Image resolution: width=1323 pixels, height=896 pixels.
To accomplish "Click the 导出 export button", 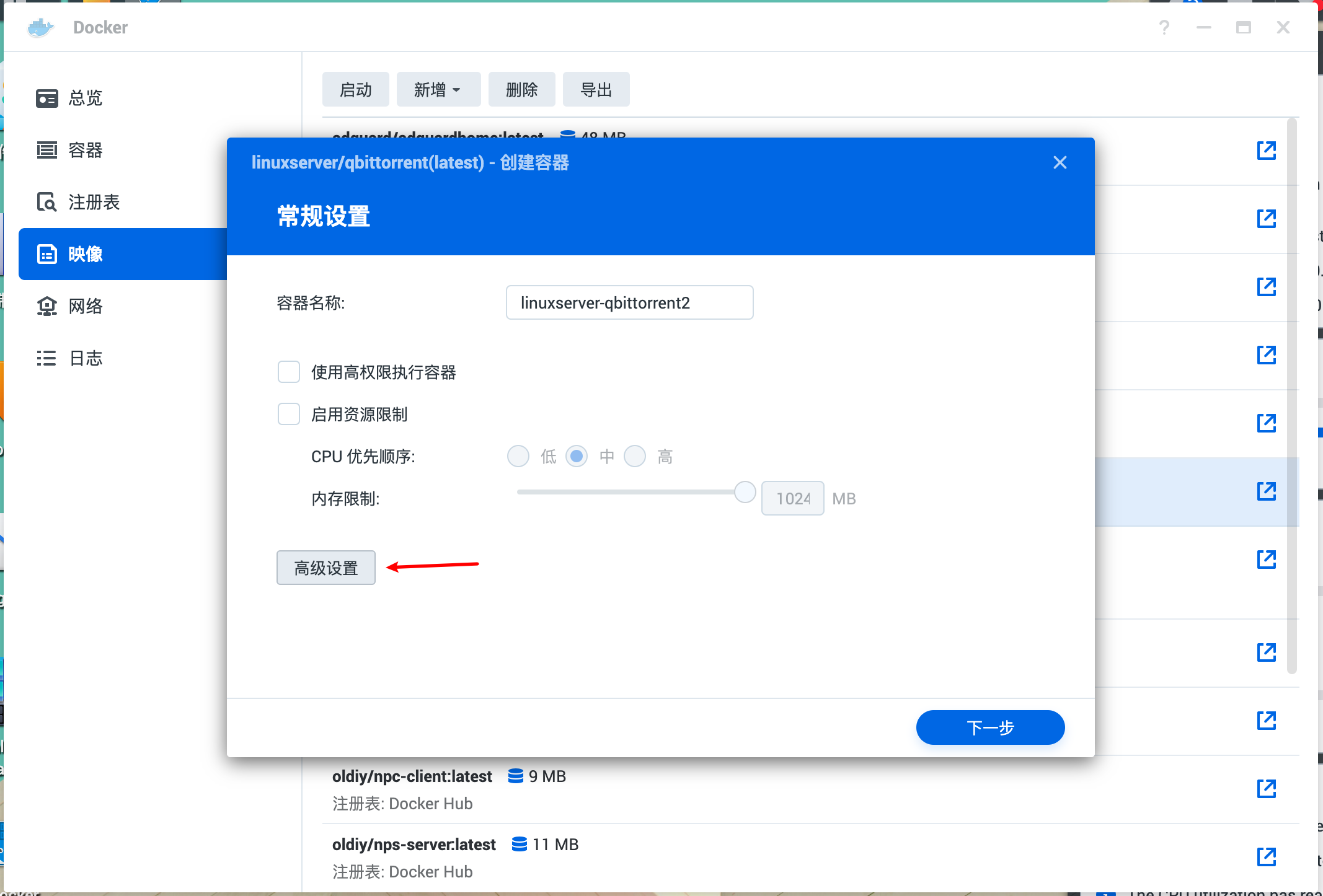I will (596, 90).
